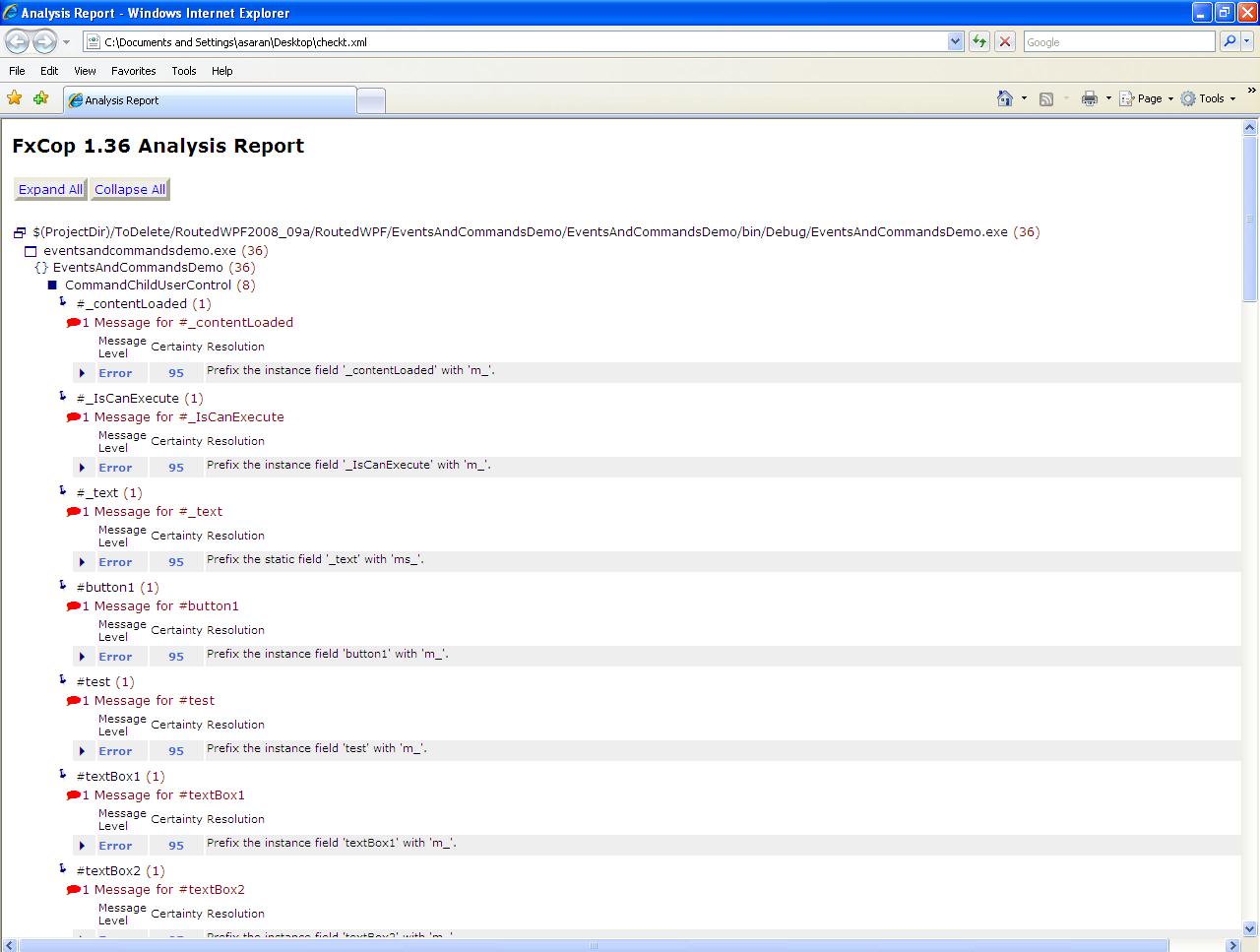The image size is (1260, 952).
Task: Click the Forward navigation arrow
Action: point(44,41)
